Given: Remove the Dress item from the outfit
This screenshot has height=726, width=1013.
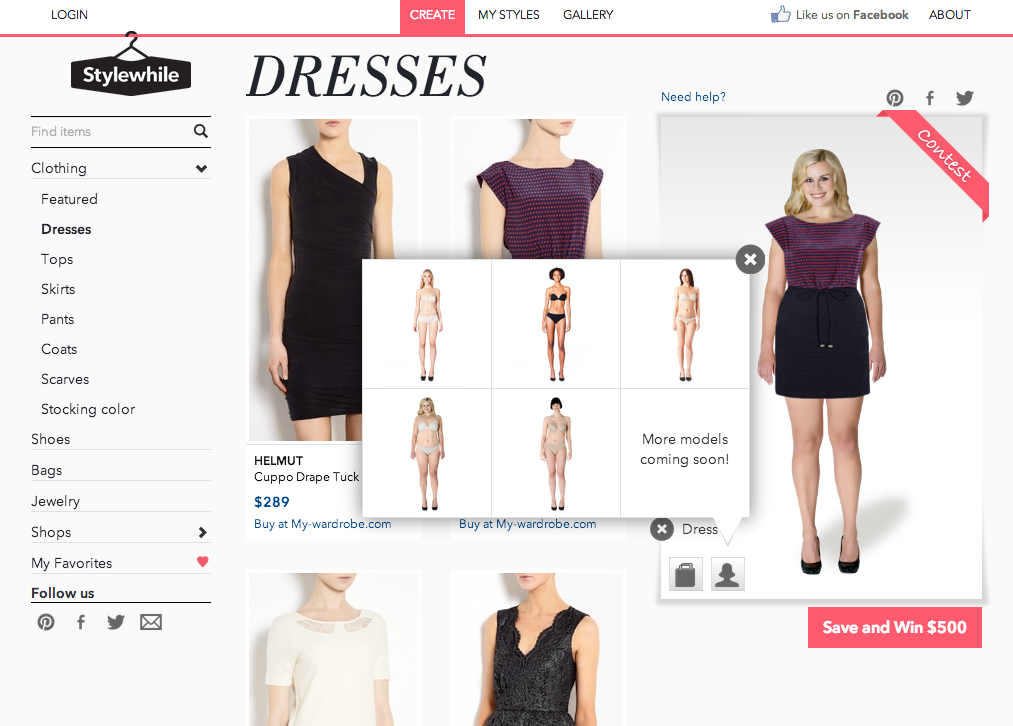Looking at the screenshot, I should click(662, 529).
